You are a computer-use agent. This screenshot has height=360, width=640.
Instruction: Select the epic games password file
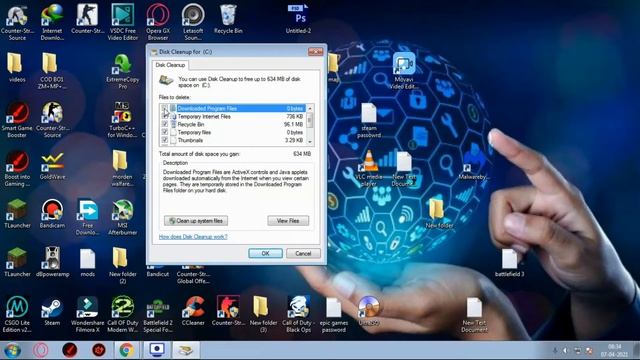pos(333,314)
